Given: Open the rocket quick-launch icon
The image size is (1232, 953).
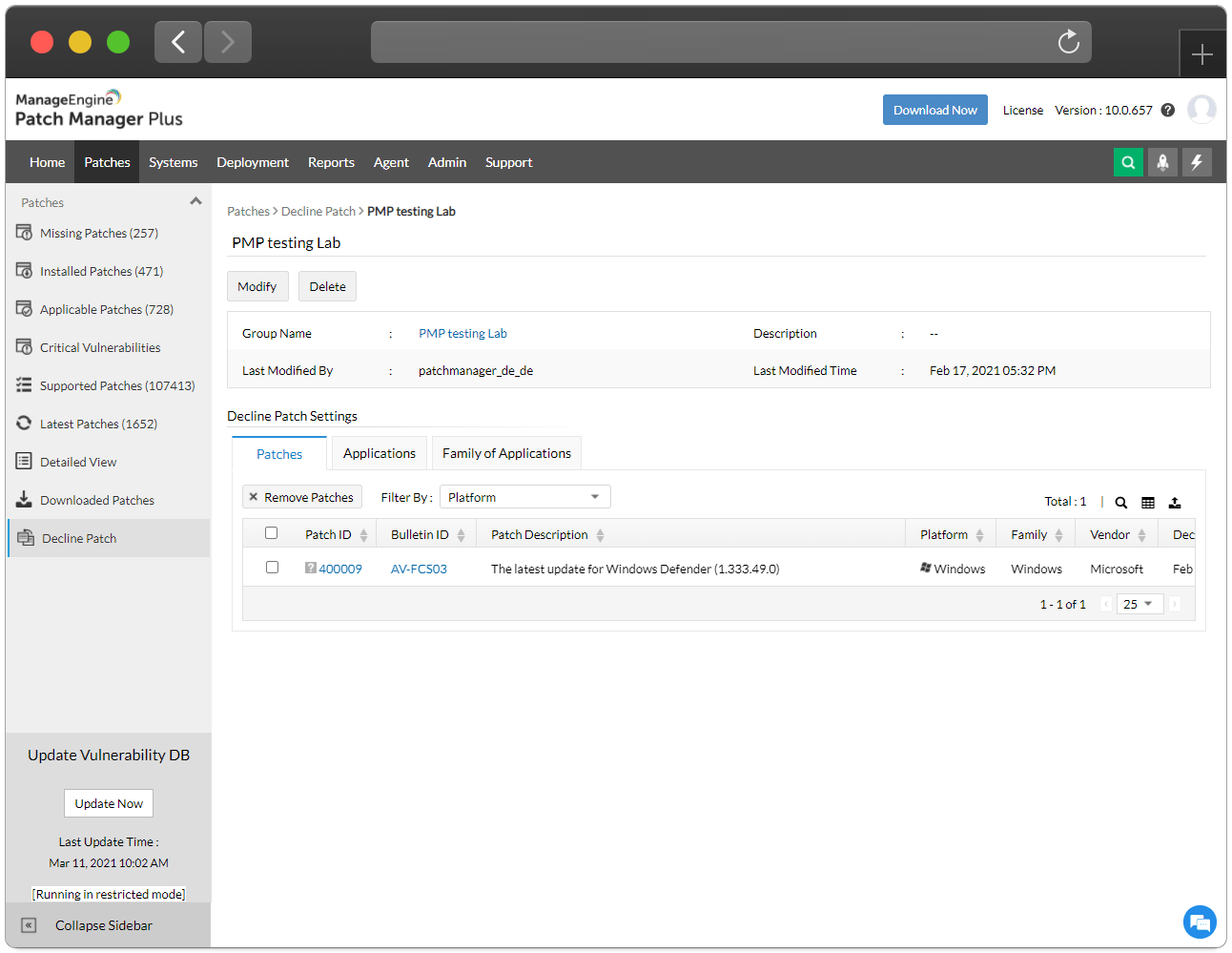Looking at the screenshot, I should (1162, 162).
